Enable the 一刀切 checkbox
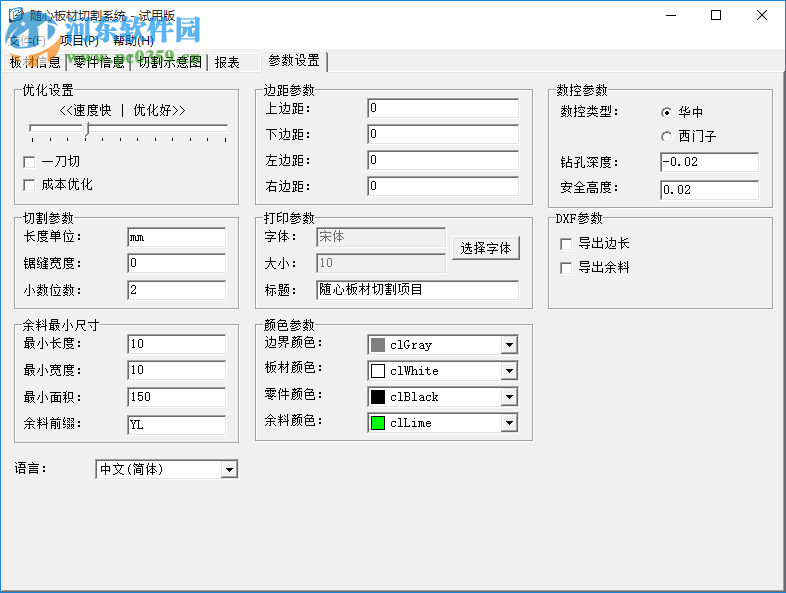 click(29, 162)
